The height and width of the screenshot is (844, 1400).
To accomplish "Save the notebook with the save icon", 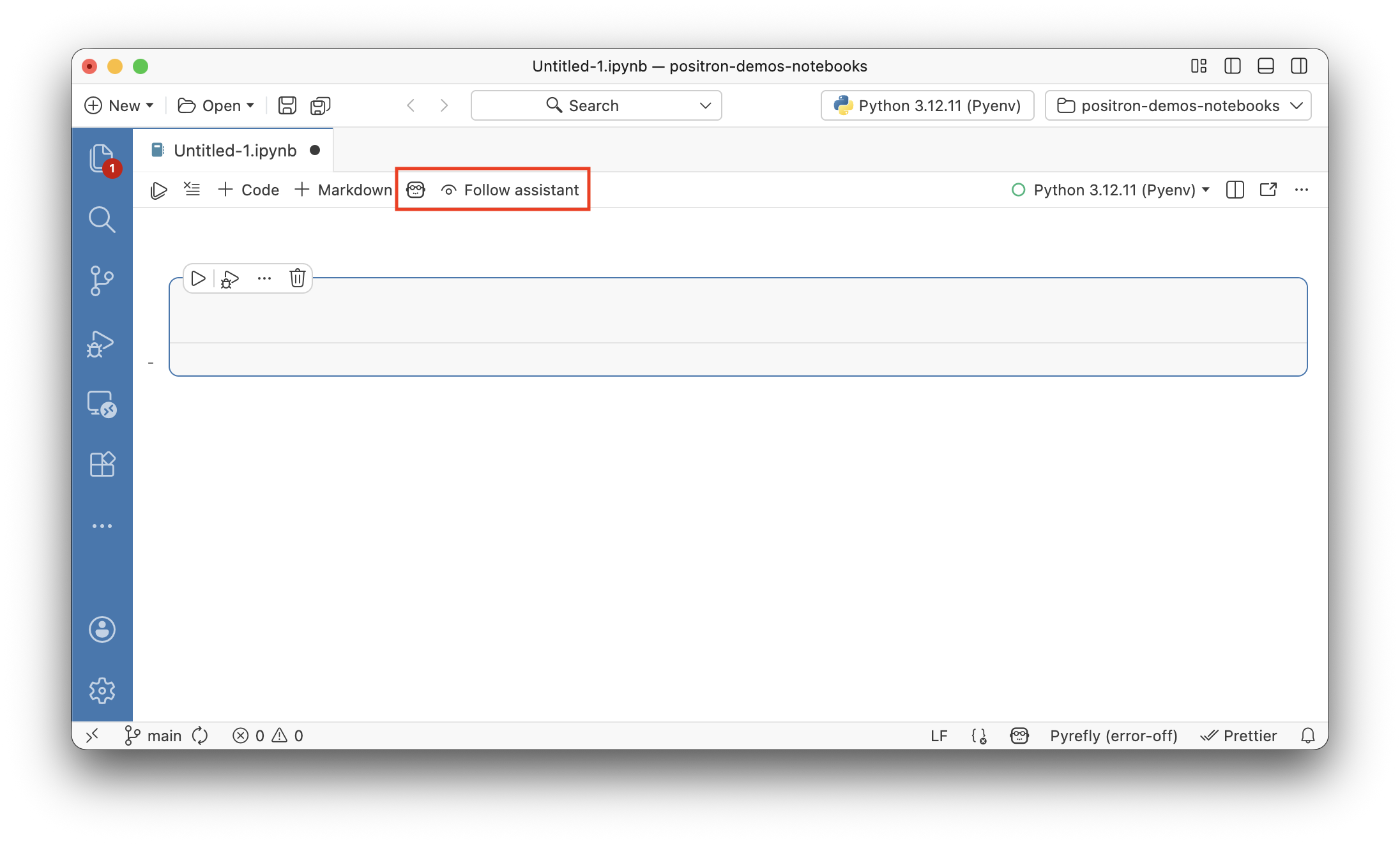I will [x=287, y=105].
